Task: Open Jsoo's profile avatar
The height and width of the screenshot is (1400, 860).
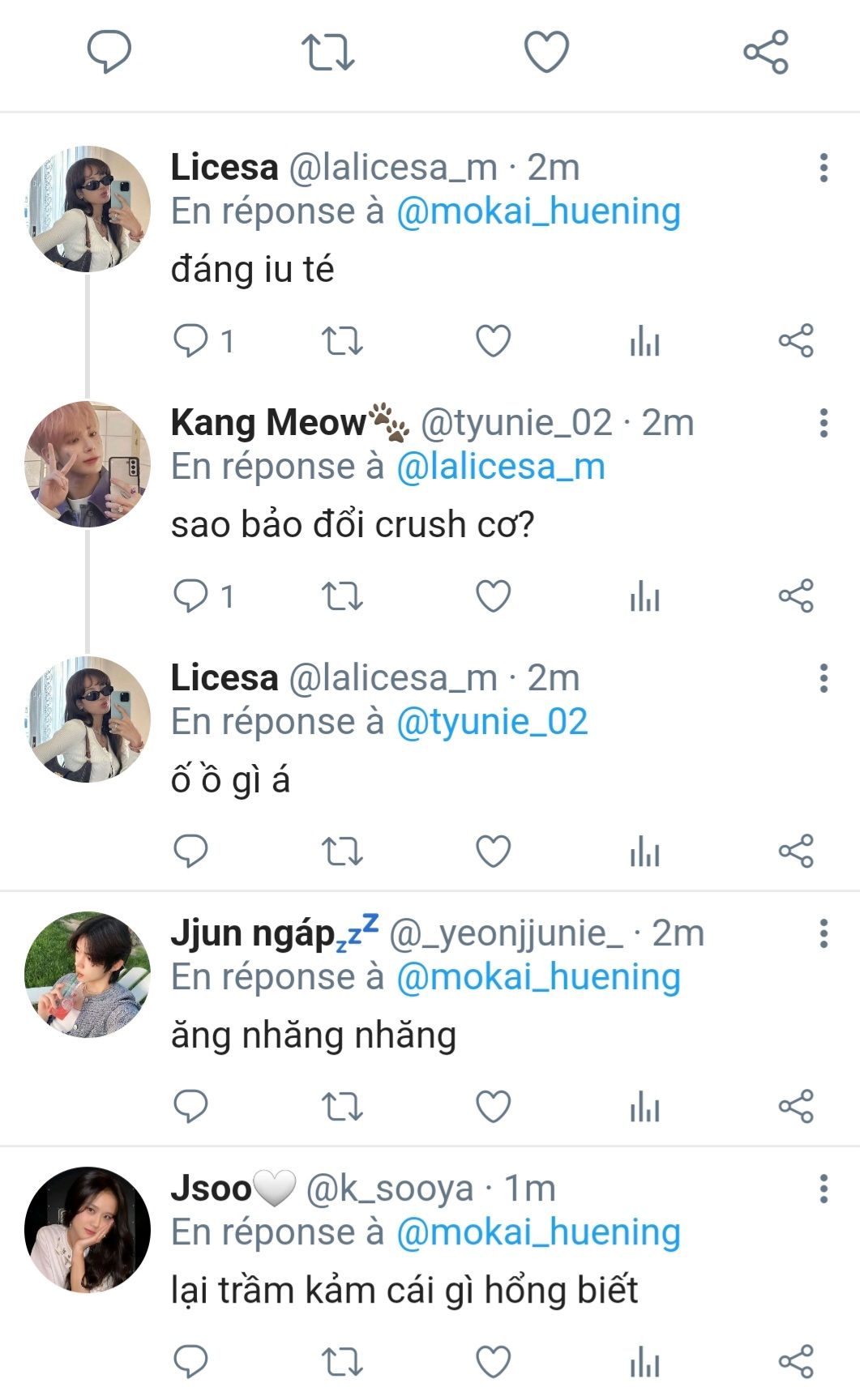Action: tap(88, 1230)
